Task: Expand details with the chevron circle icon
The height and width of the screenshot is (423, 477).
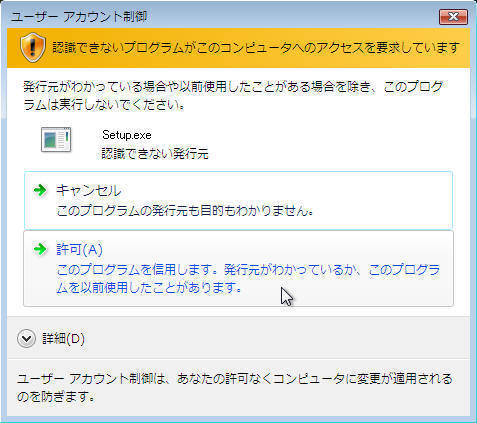Action: coord(26,339)
